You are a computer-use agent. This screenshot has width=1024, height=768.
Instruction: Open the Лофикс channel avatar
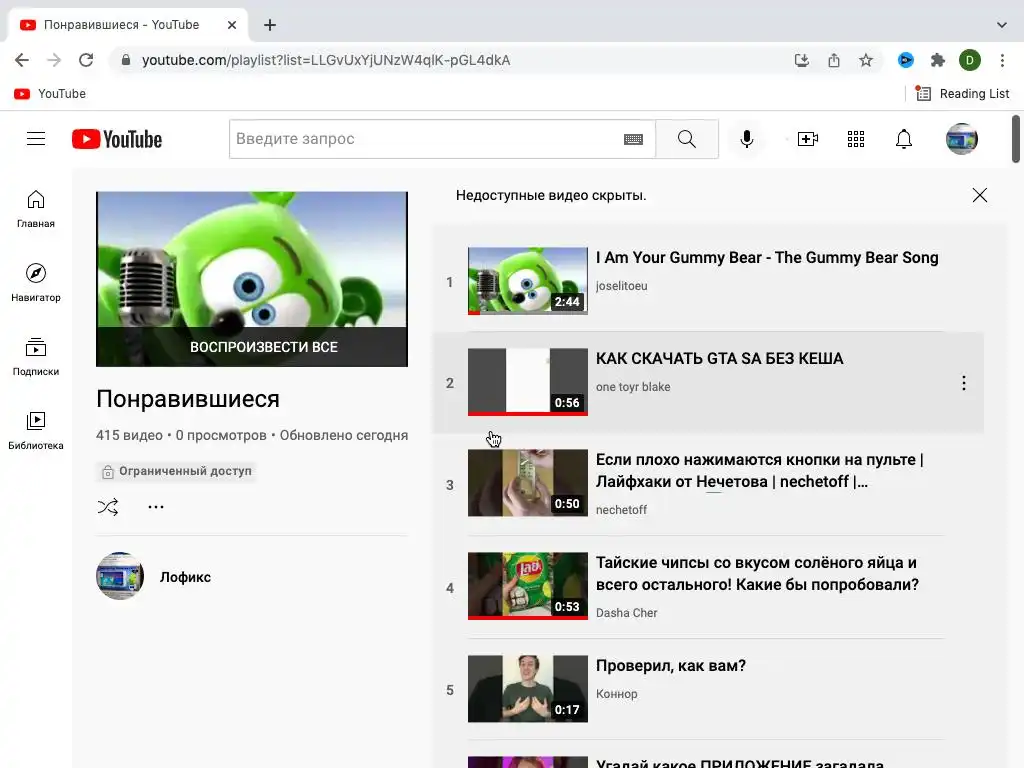pos(120,576)
